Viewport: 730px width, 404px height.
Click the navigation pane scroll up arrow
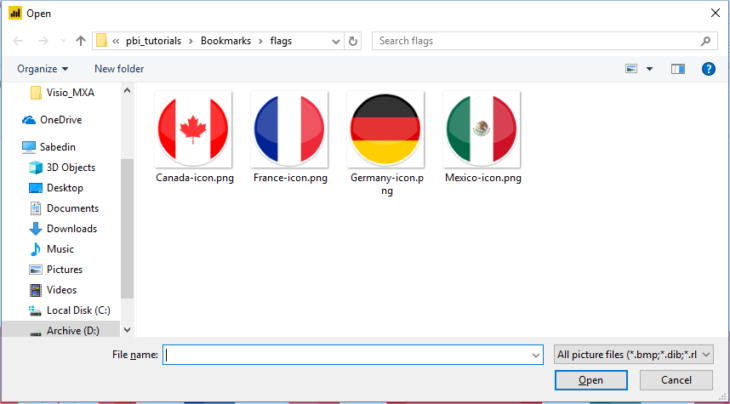pyautogui.click(x=127, y=91)
